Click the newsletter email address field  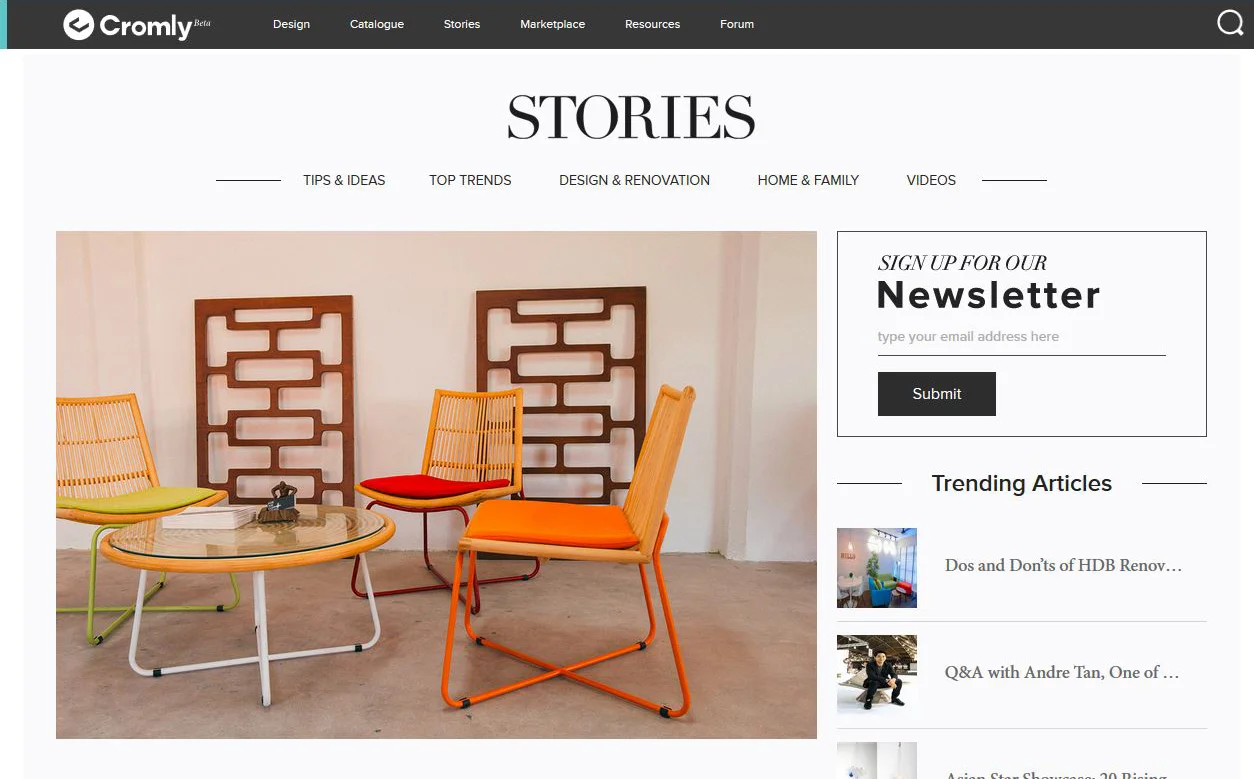1021,338
